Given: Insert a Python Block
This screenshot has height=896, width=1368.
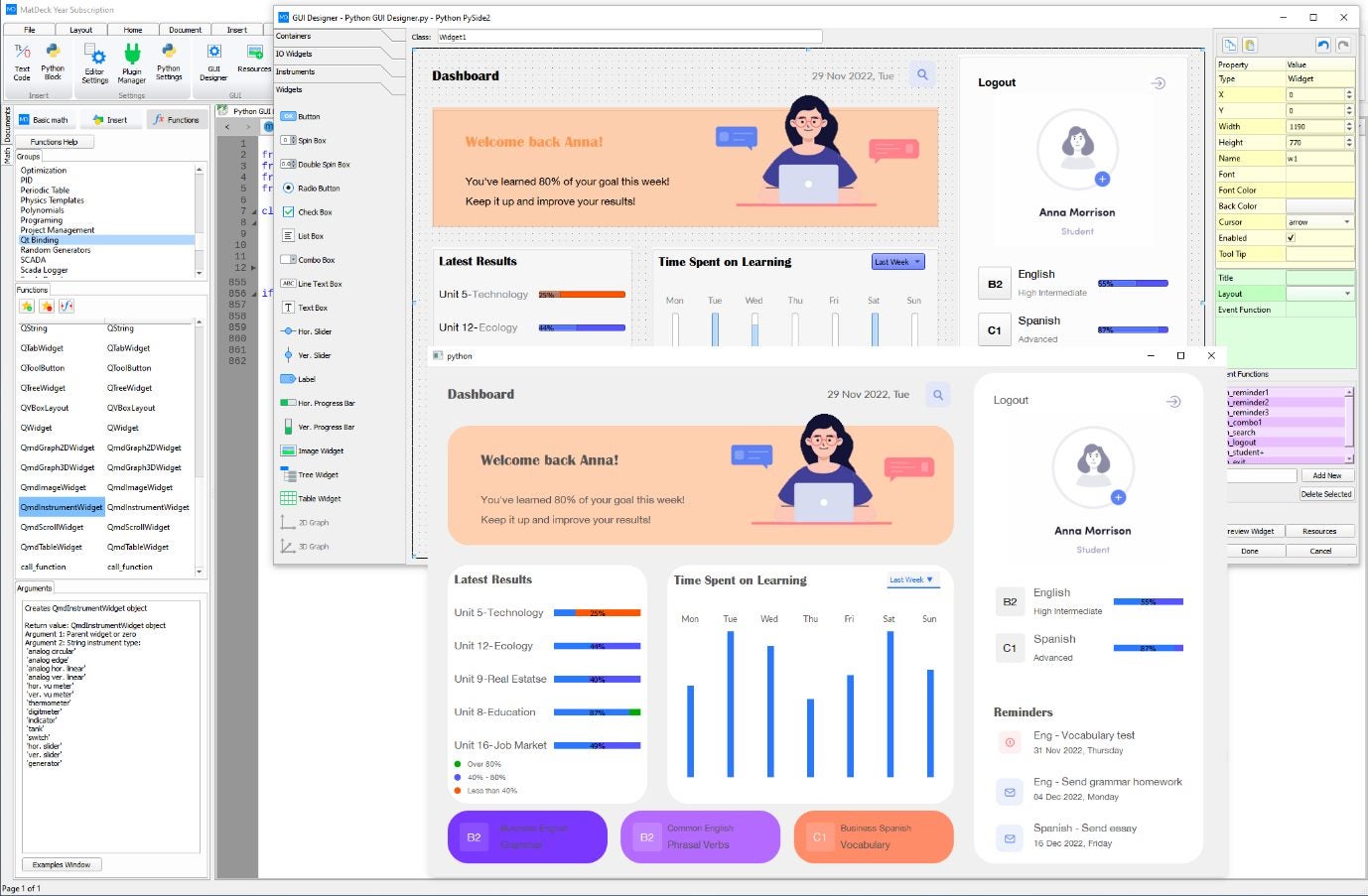Looking at the screenshot, I should click(x=52, y=62).
